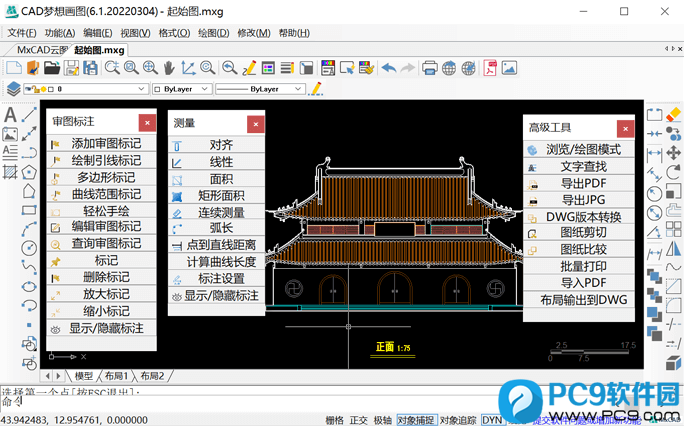Image resolution: width=684 pixels, height=426 pixels.
Task: Toggle 正交 ortho mode in status bar
Action: click(359, 420)
